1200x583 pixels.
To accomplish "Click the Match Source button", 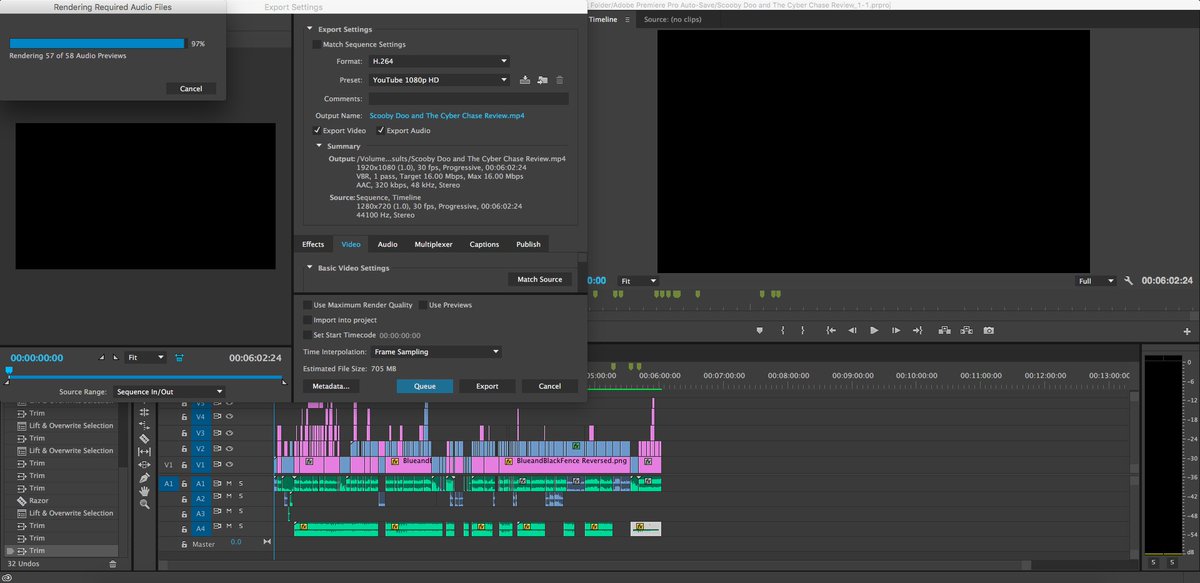I will point(540,279).
